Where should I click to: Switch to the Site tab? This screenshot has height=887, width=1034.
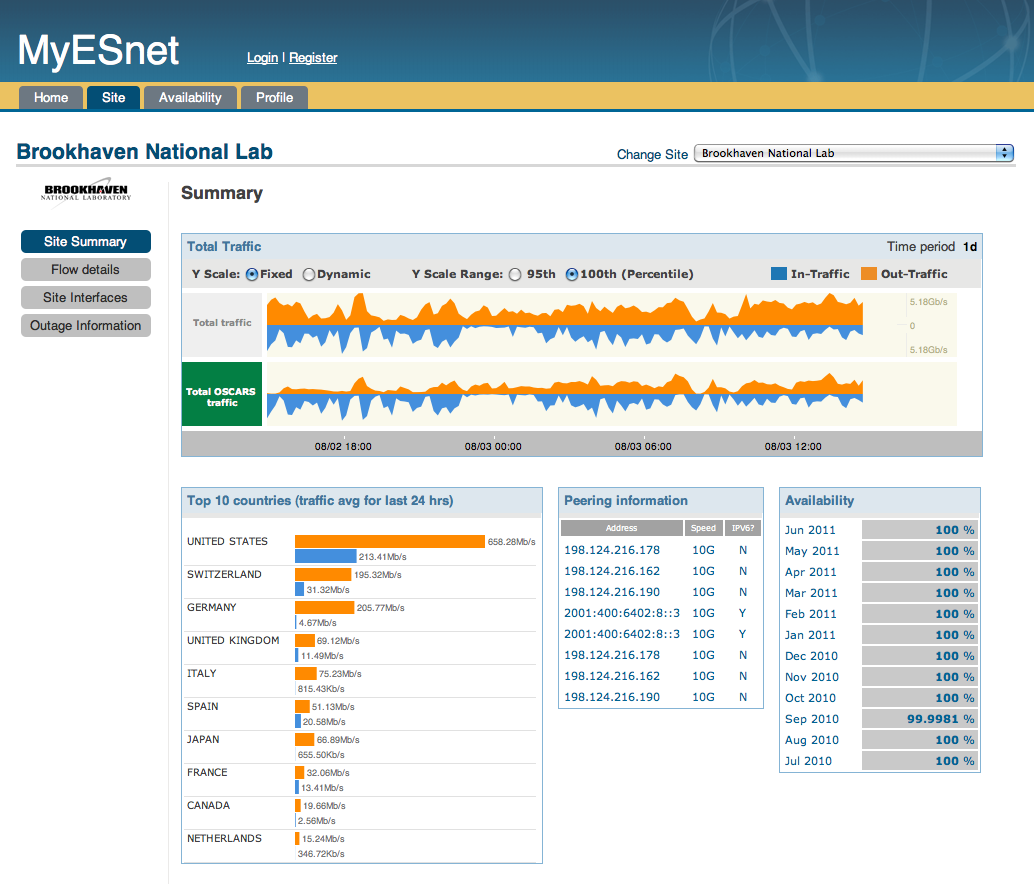[x=113, y=98]
